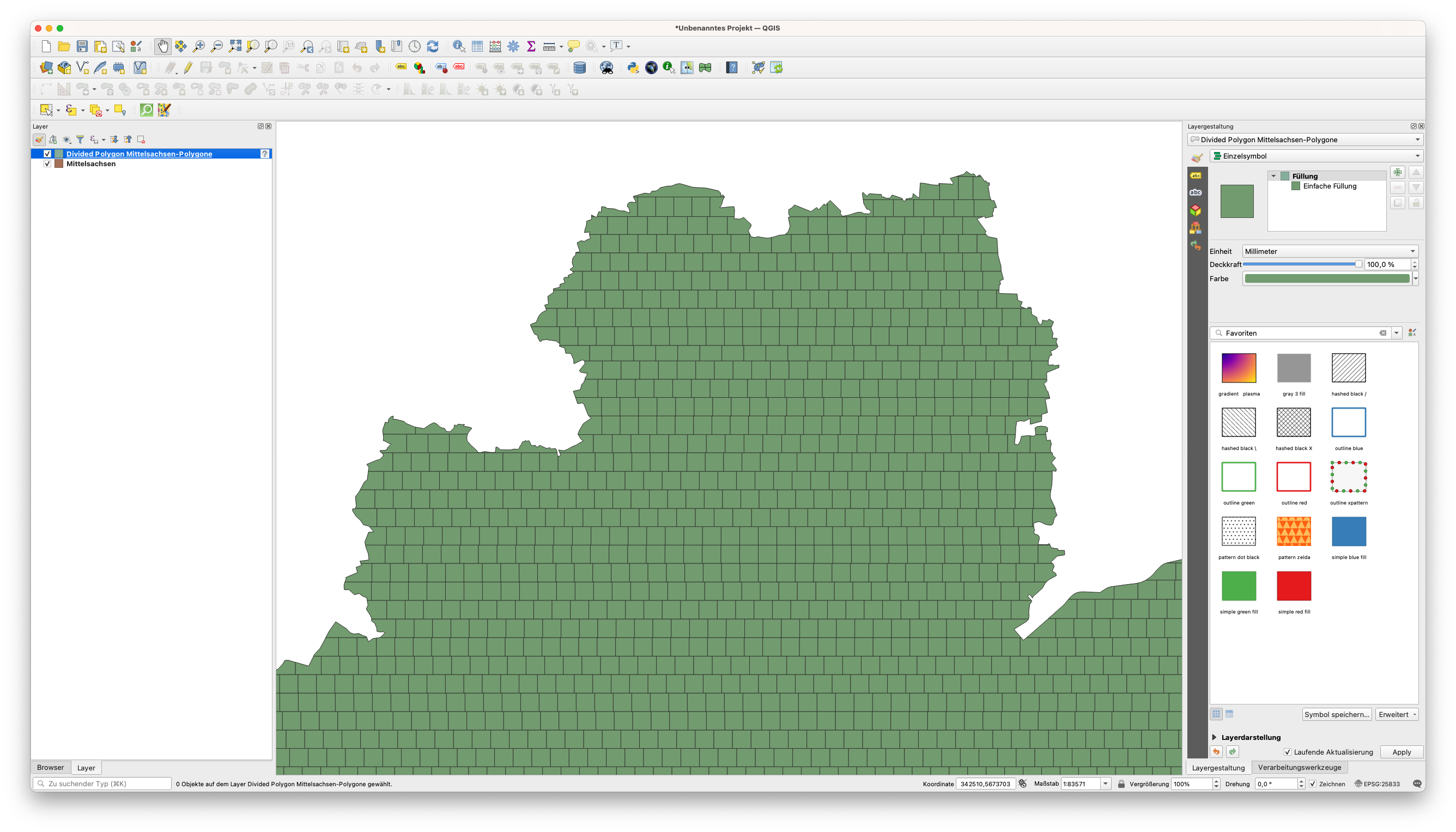1456x832 pixels.
Task: Switch to the Browser tab
Action: point(50,767)
